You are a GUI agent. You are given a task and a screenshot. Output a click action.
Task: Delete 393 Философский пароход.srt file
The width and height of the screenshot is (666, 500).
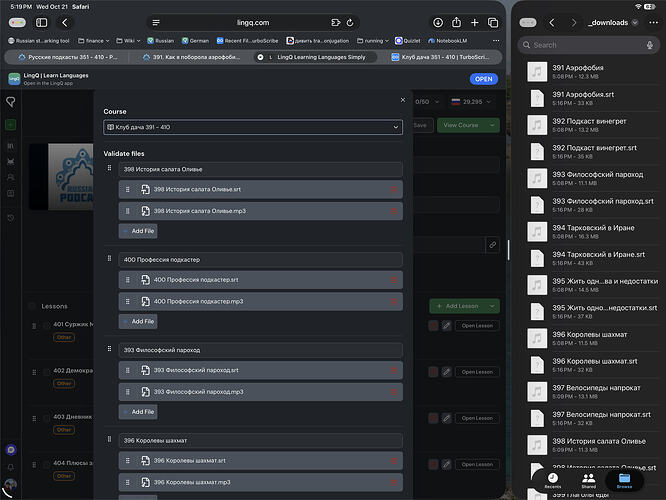(x=394, y=370)
